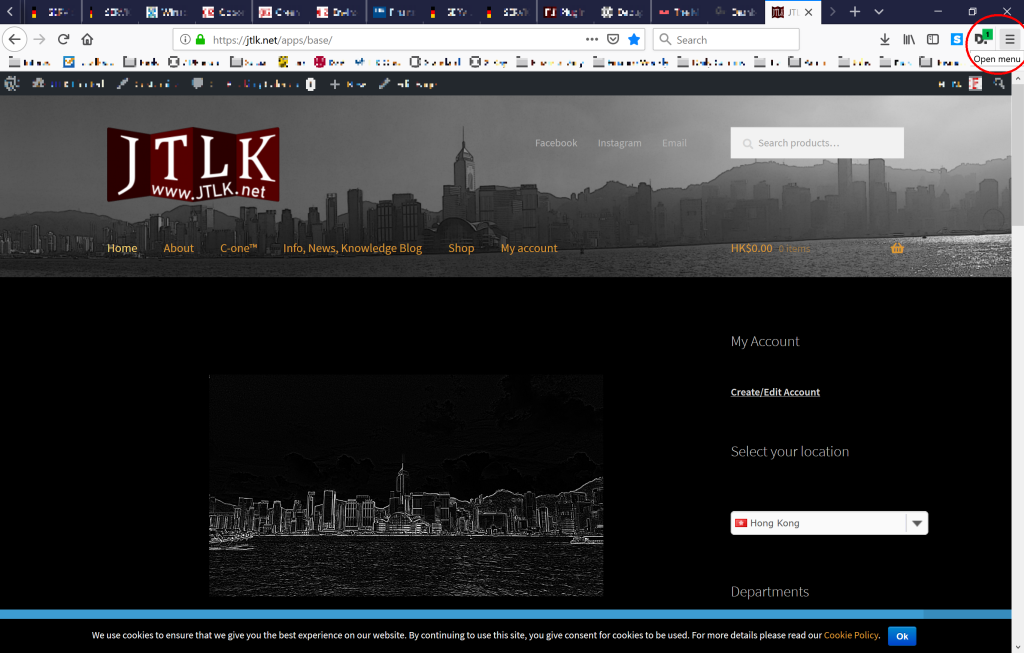The width and height of the screenshot is (1024, 653).
Task: Open Info, News, Knowledge Blog menu
Action: tap(352, 248)
